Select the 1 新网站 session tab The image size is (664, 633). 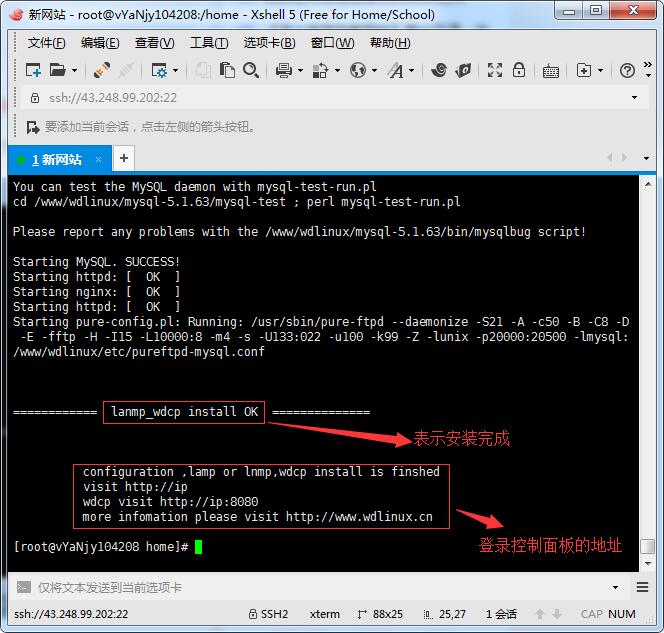coord(56,159)
